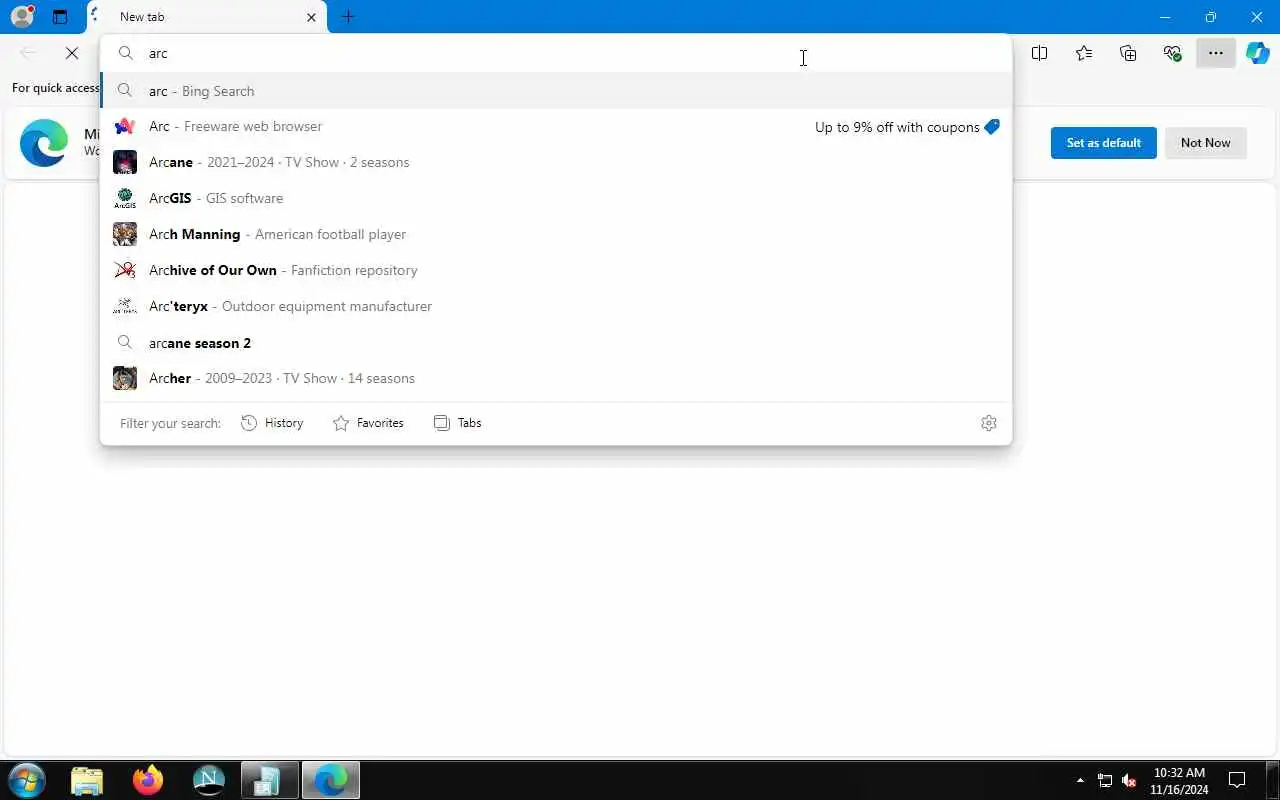Click the muted volume tray icon
This screenshot has height=800, width=1280.
point(1129,780)
